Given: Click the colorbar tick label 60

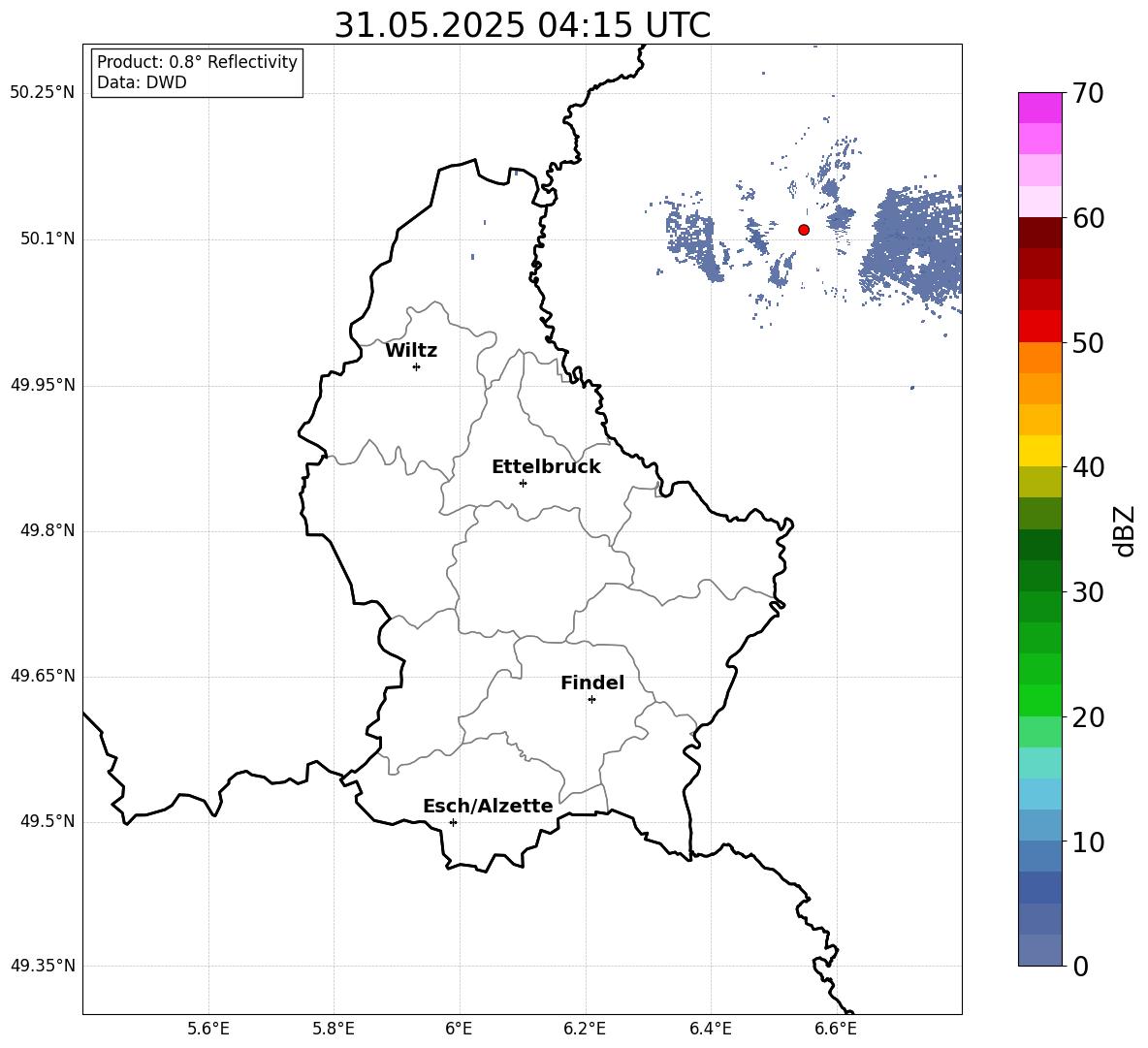Looking at the screenshot, I should [1088, 218].
